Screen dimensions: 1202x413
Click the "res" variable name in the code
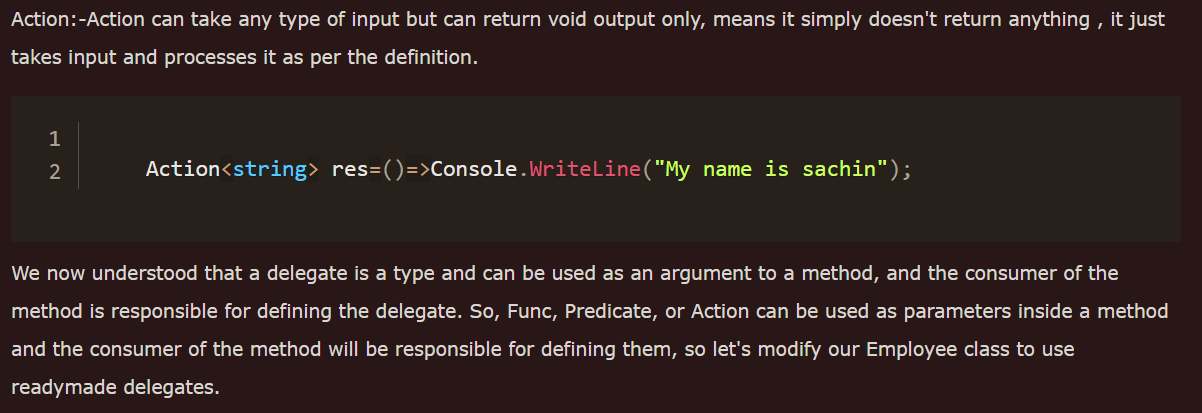(x=349, y=169)
